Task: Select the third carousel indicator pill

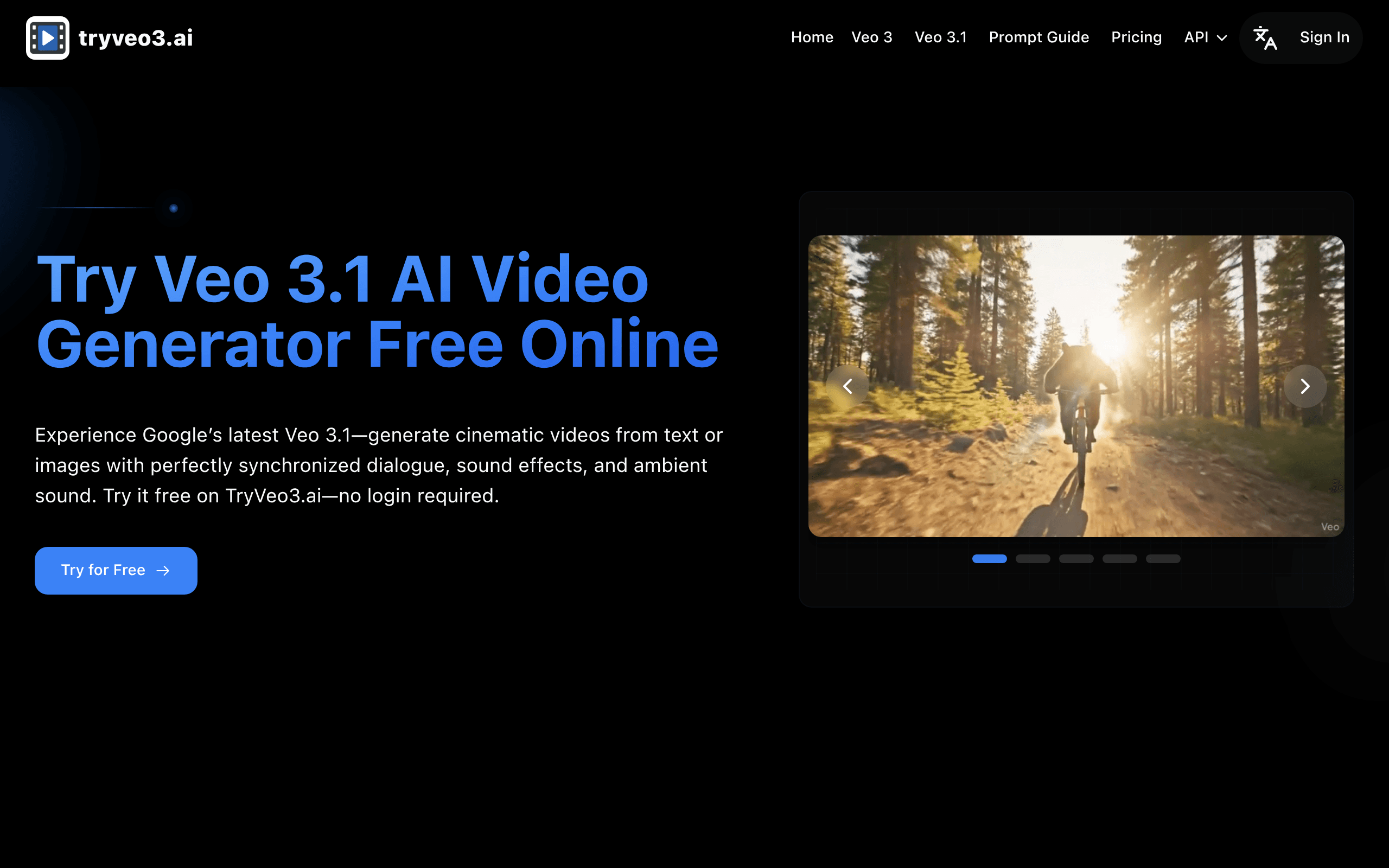Action: coord(1076,559)
